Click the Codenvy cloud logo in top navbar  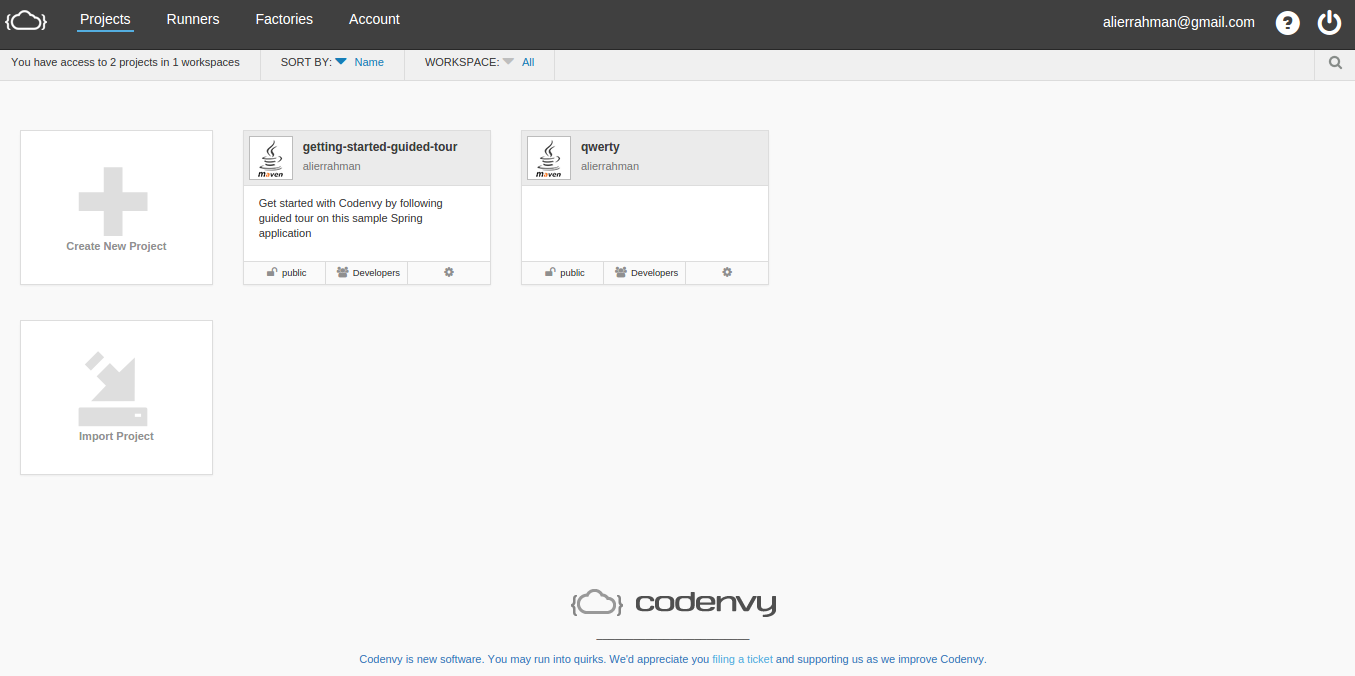point(25,20)
